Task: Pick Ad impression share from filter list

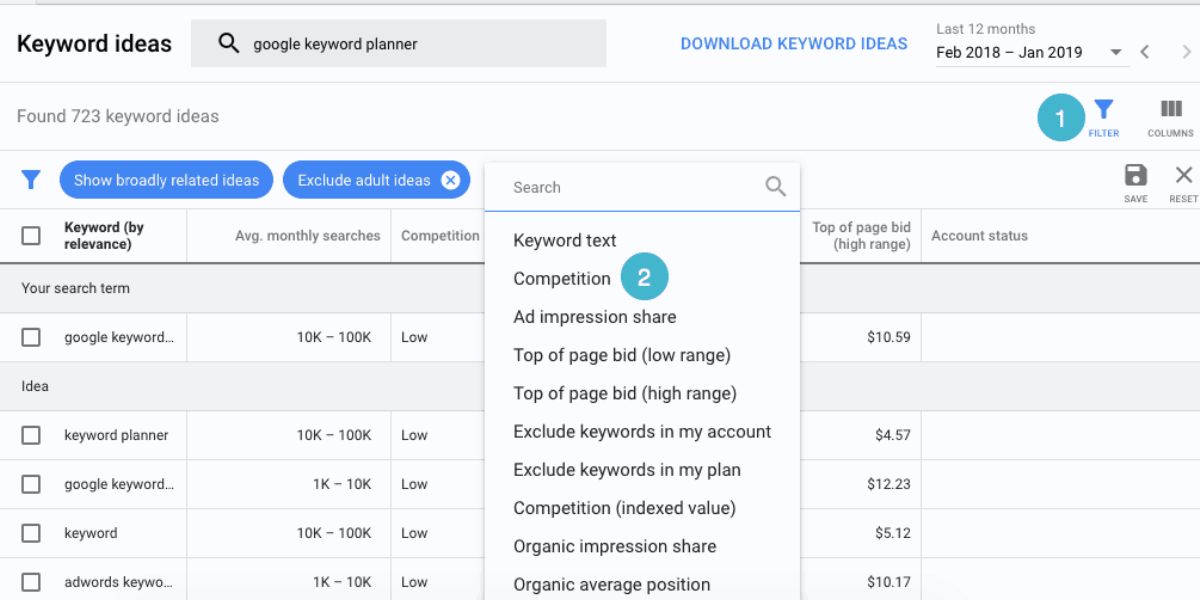Action: pyautogui.click(x=595, y=317)
